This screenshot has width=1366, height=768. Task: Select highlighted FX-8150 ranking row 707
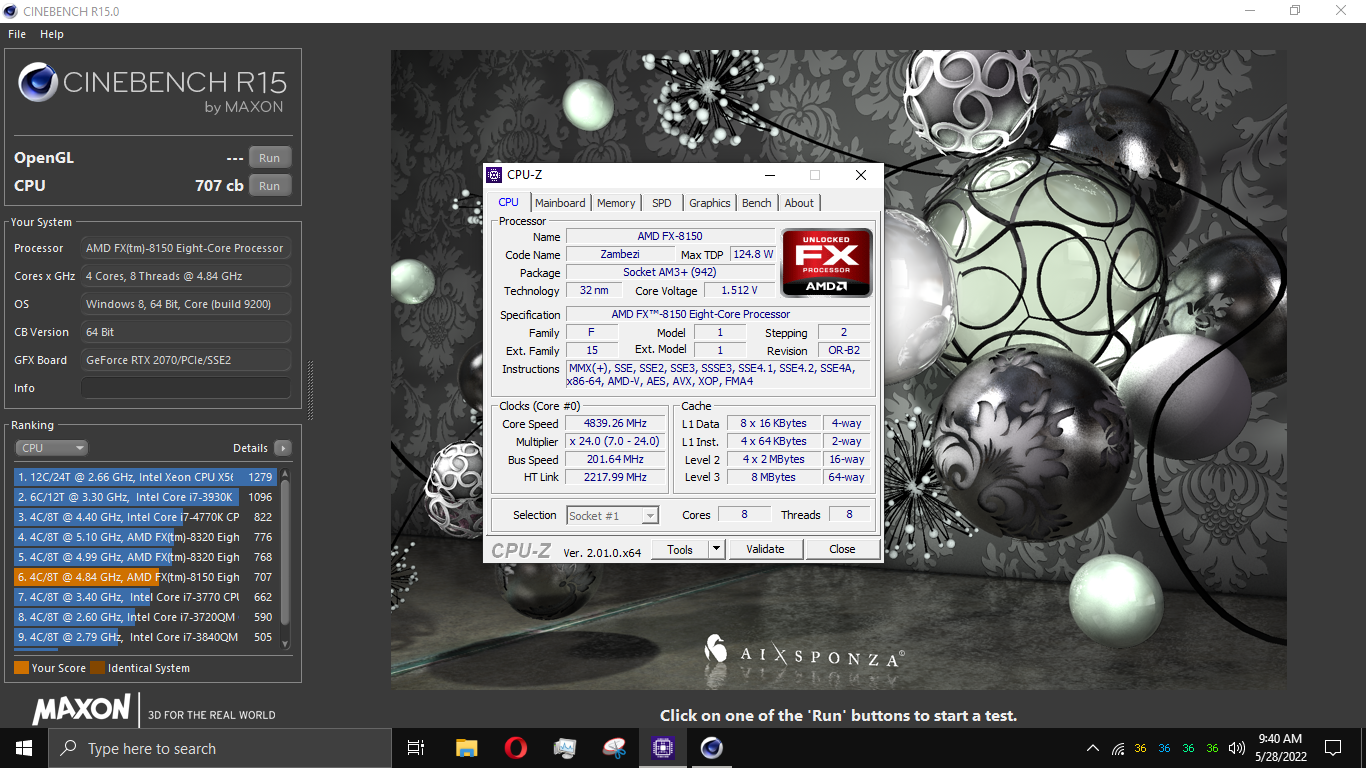pyautogui.click(x=145, y=577)
